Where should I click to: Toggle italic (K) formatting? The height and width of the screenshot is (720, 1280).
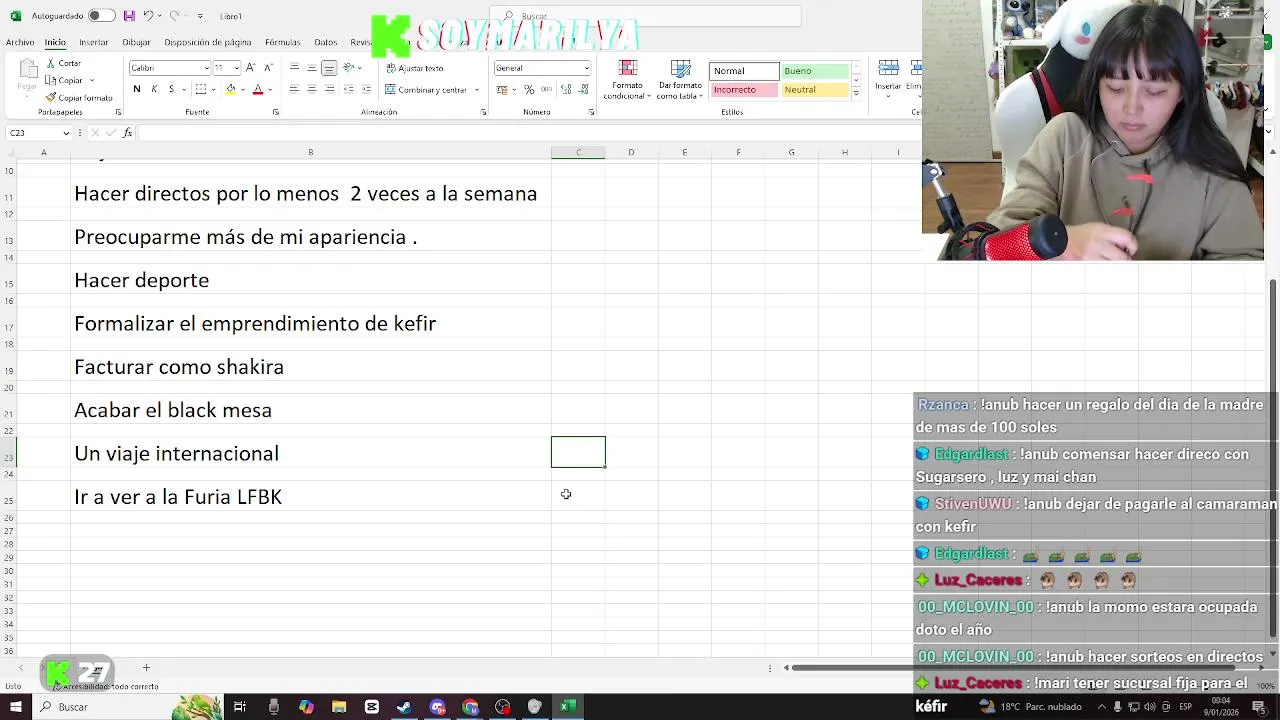pyautogui.click(x=154, y=89)
